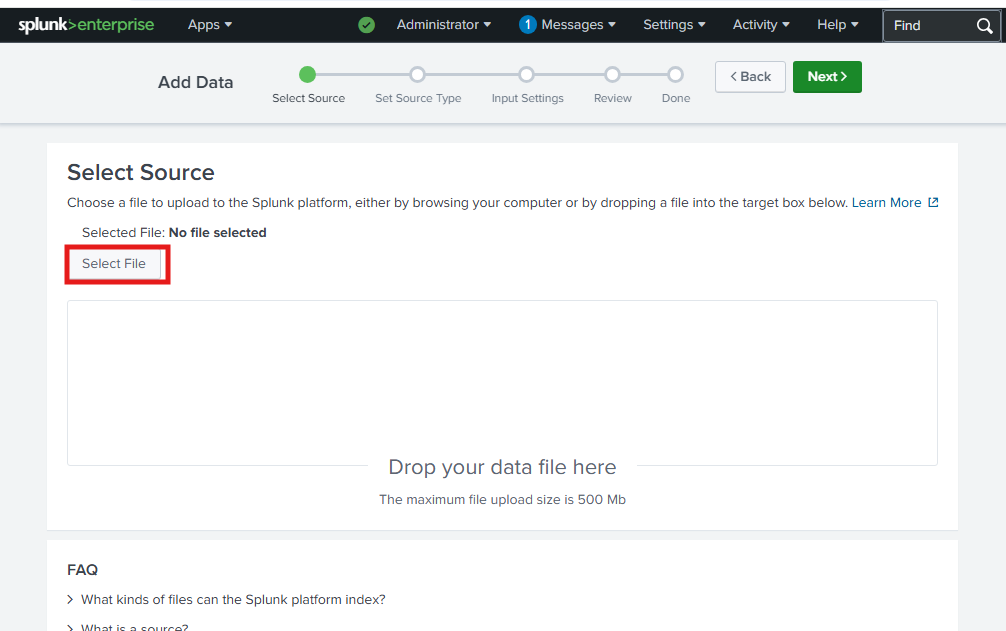Expand the file types FAQ question
Screen dimensions: 1006x631
(233, 600)
